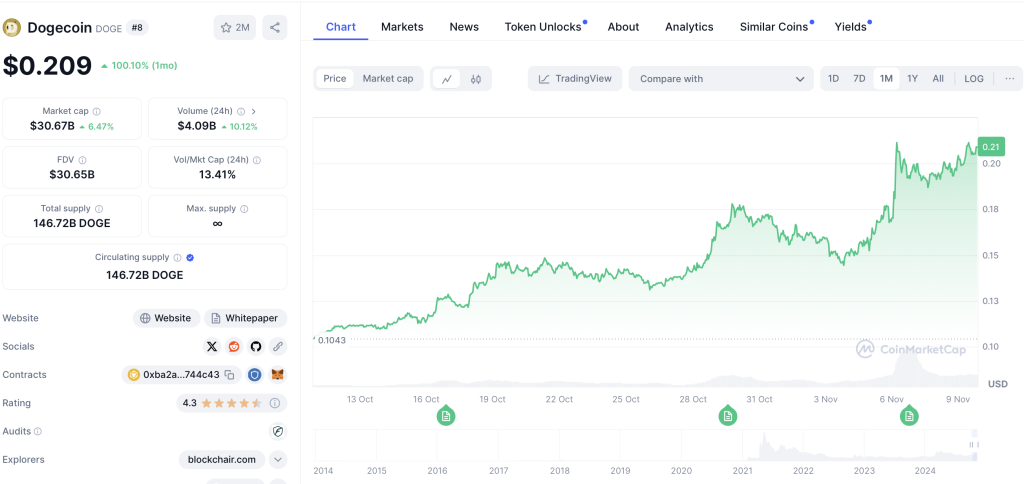Click the news marker near 28 Oct
This screenshot has width=1024, height=484.
(x=728, y=415)
